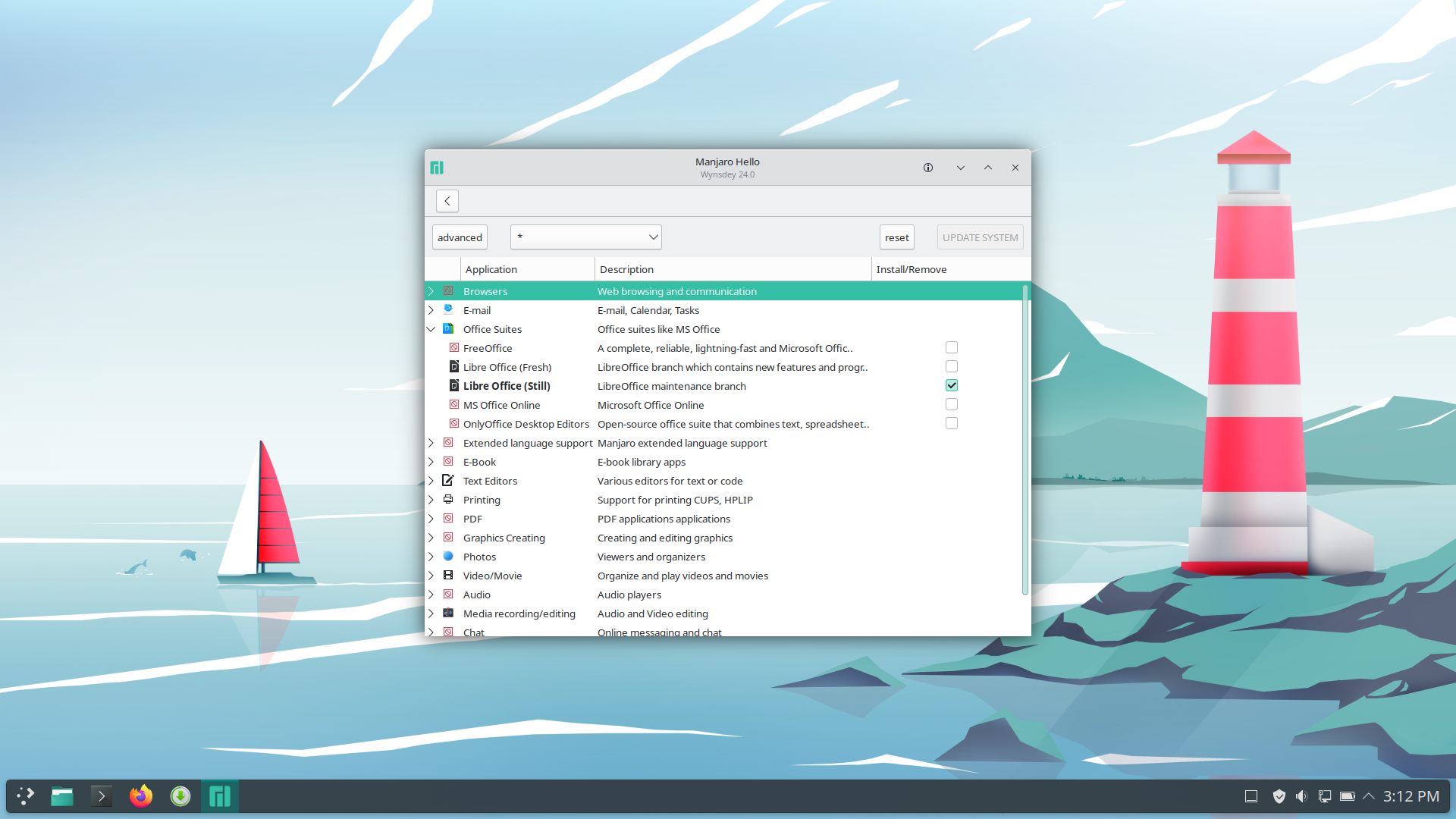
Task: Click the application list vertical scrollbar
Action: click(x=1025, y=440)
